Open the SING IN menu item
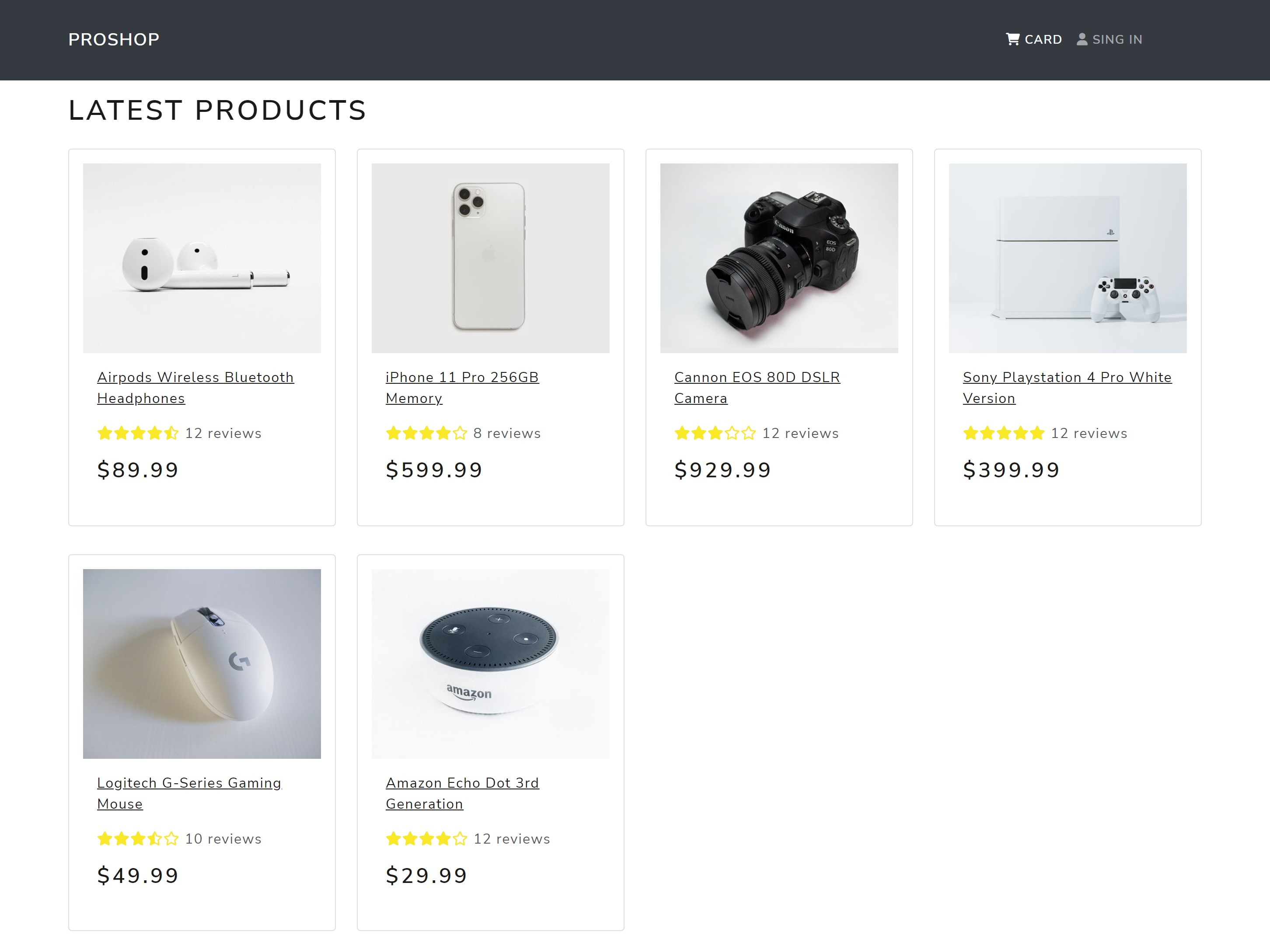This screenshot has height=952, width=1270. point(1116,40)
